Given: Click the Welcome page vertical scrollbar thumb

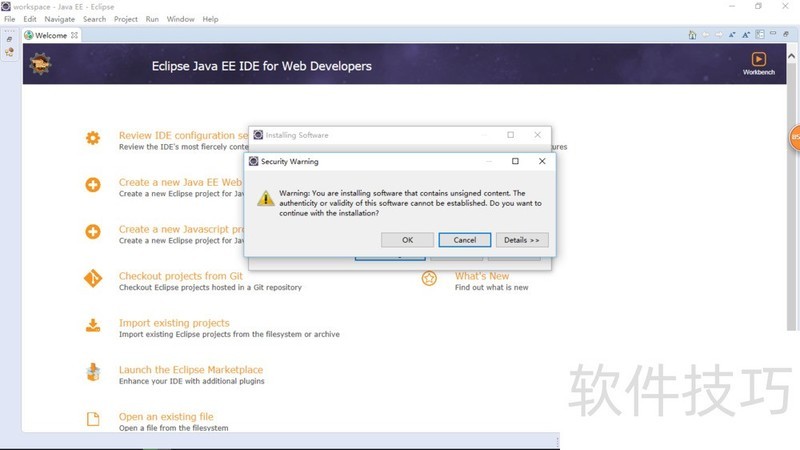Looking at the screenshot, I should (791, 196).
